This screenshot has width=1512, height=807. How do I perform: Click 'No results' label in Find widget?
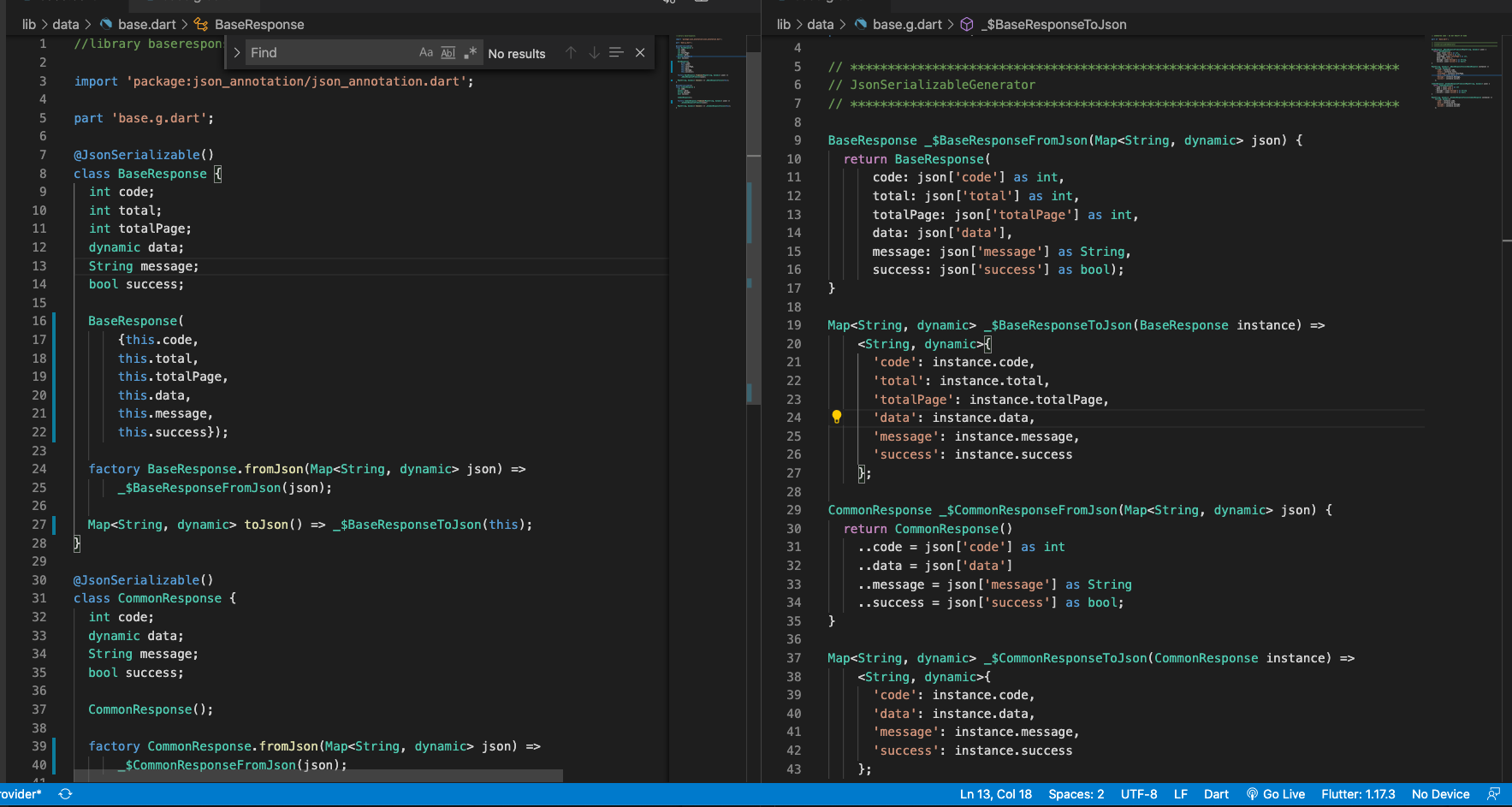[517, 53]
